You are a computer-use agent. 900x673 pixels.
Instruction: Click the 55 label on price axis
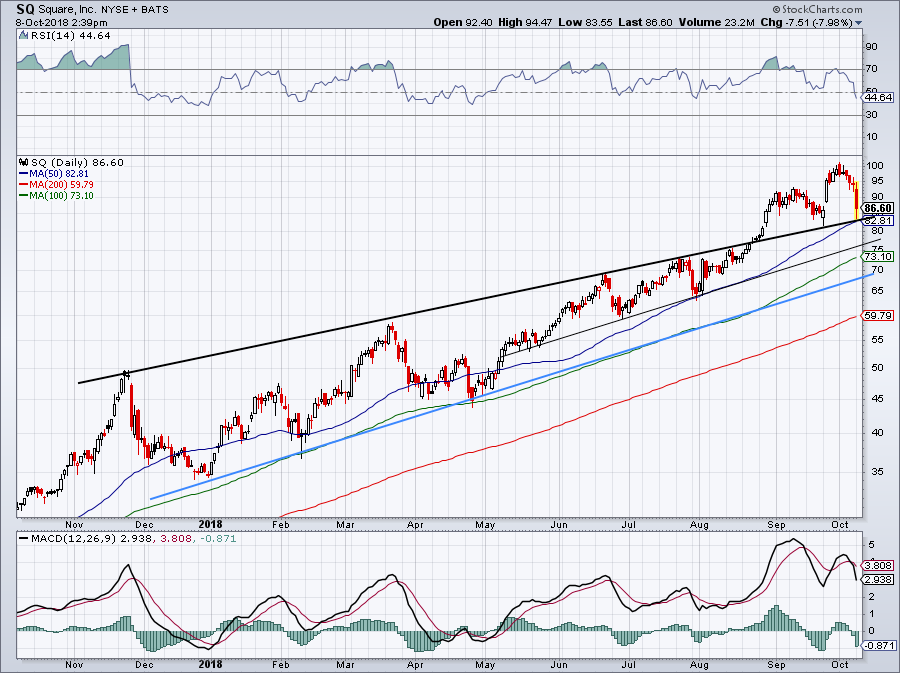[x=877, y=340]
